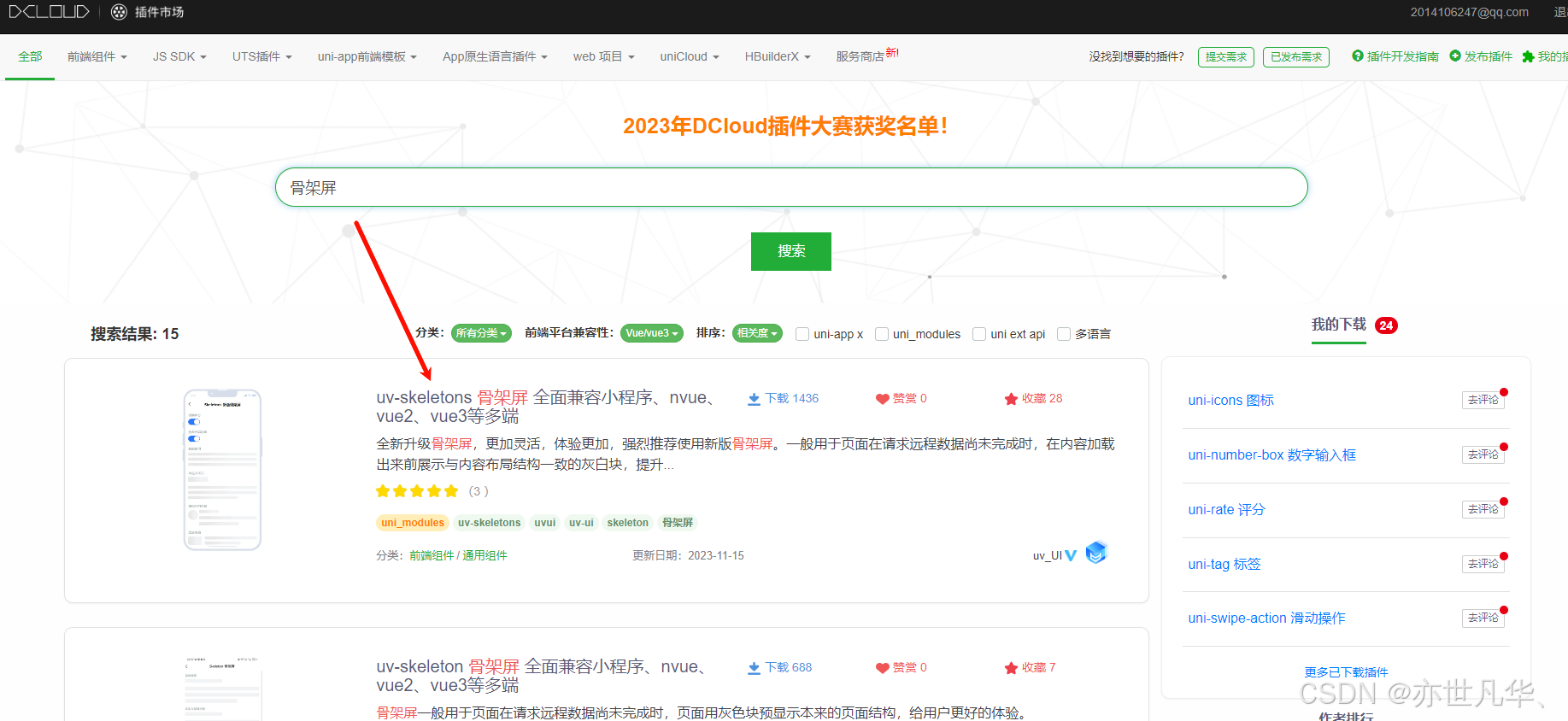Click the uv-skeletons tag
Viewport: 1568px width, 721px height.
[489, 523]
